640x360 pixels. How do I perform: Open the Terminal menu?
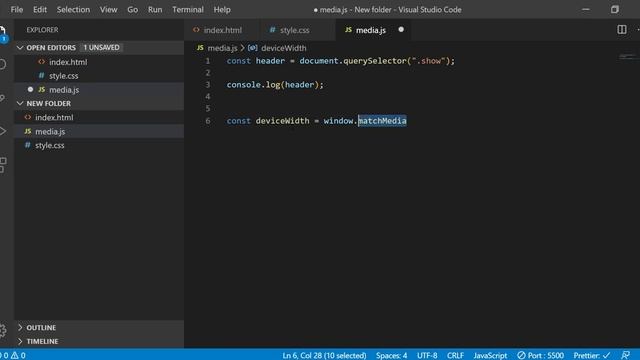click(188, 9)
